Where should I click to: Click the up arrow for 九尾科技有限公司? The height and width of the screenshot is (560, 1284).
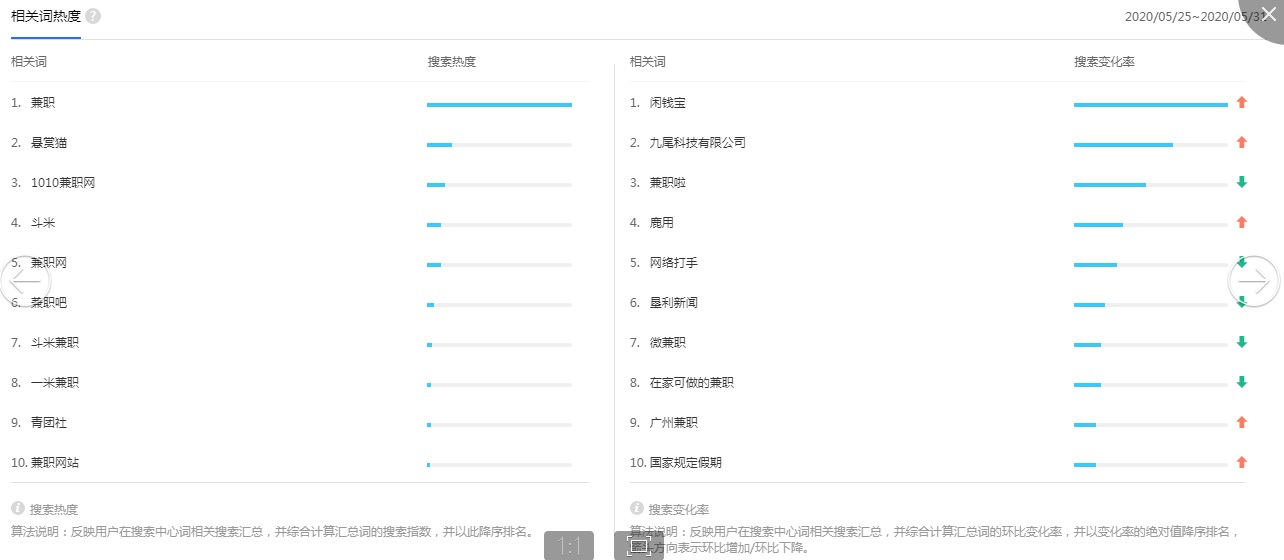point(1242,142)
